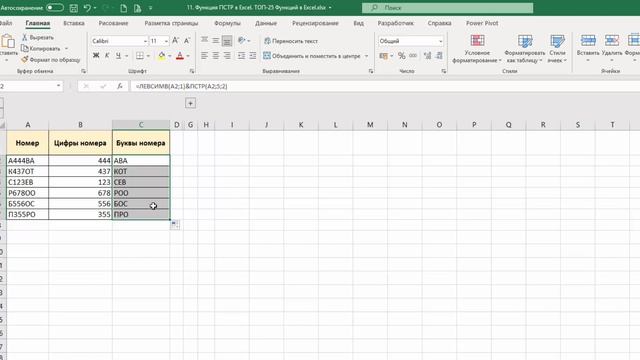640x360 pixels.
Task: Go to the Данные tab
Action: tap(266, 23)
